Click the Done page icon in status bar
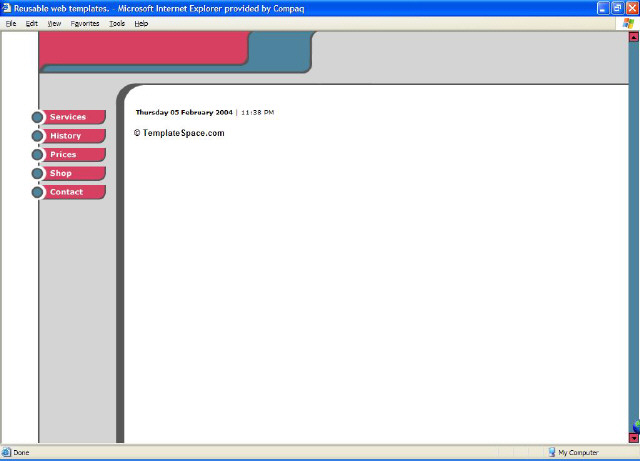 point(6,453)
